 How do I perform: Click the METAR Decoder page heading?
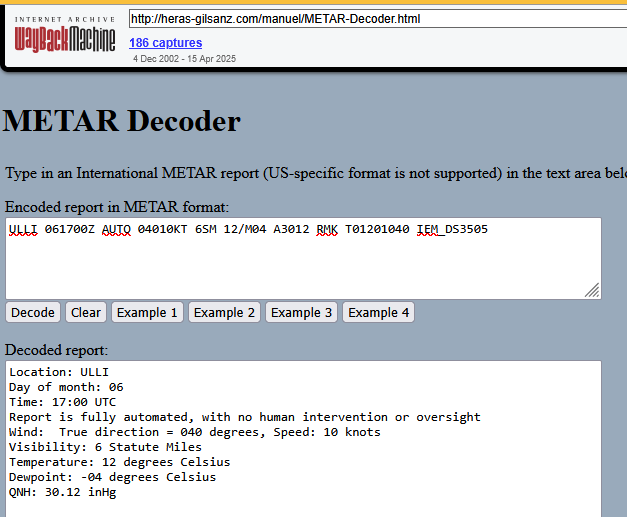(121, 121)
